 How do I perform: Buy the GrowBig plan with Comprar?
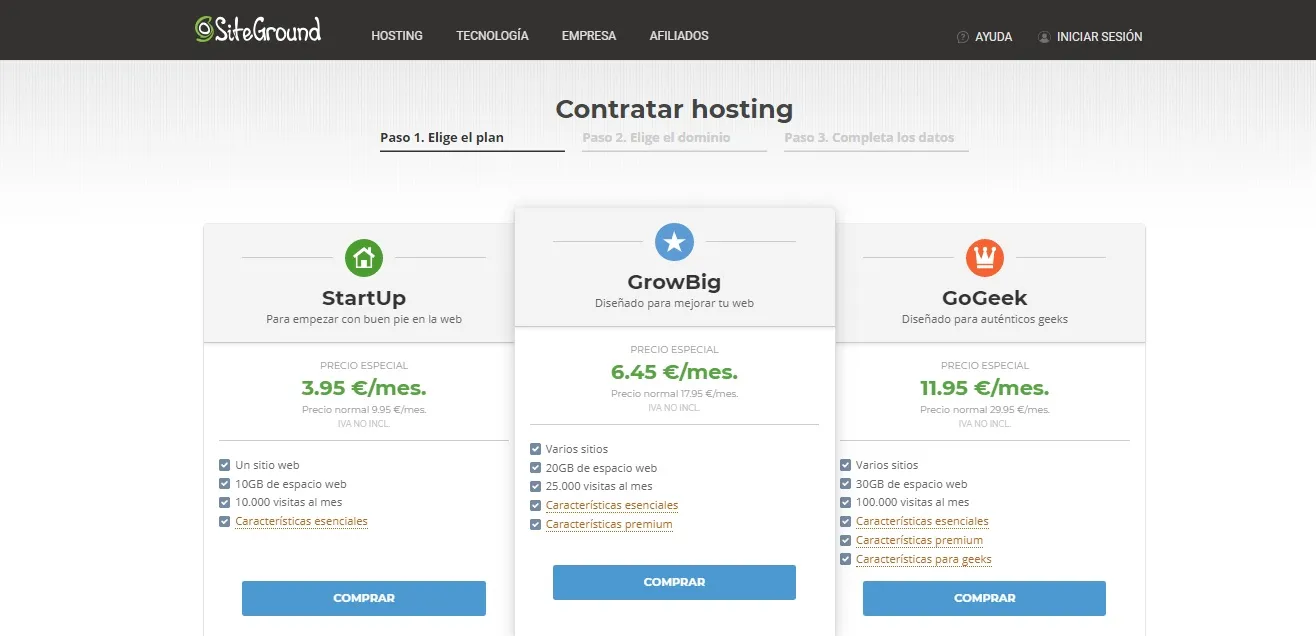(674, 582)
